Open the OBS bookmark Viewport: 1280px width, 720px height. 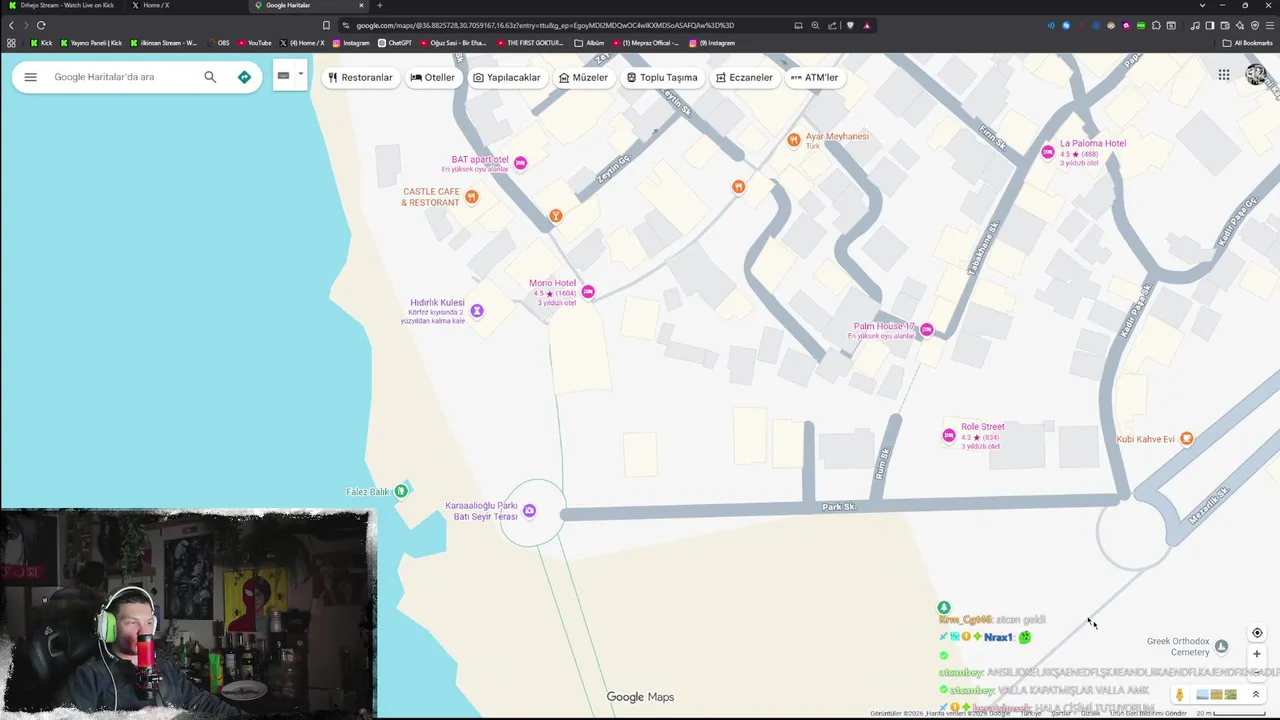218,43
